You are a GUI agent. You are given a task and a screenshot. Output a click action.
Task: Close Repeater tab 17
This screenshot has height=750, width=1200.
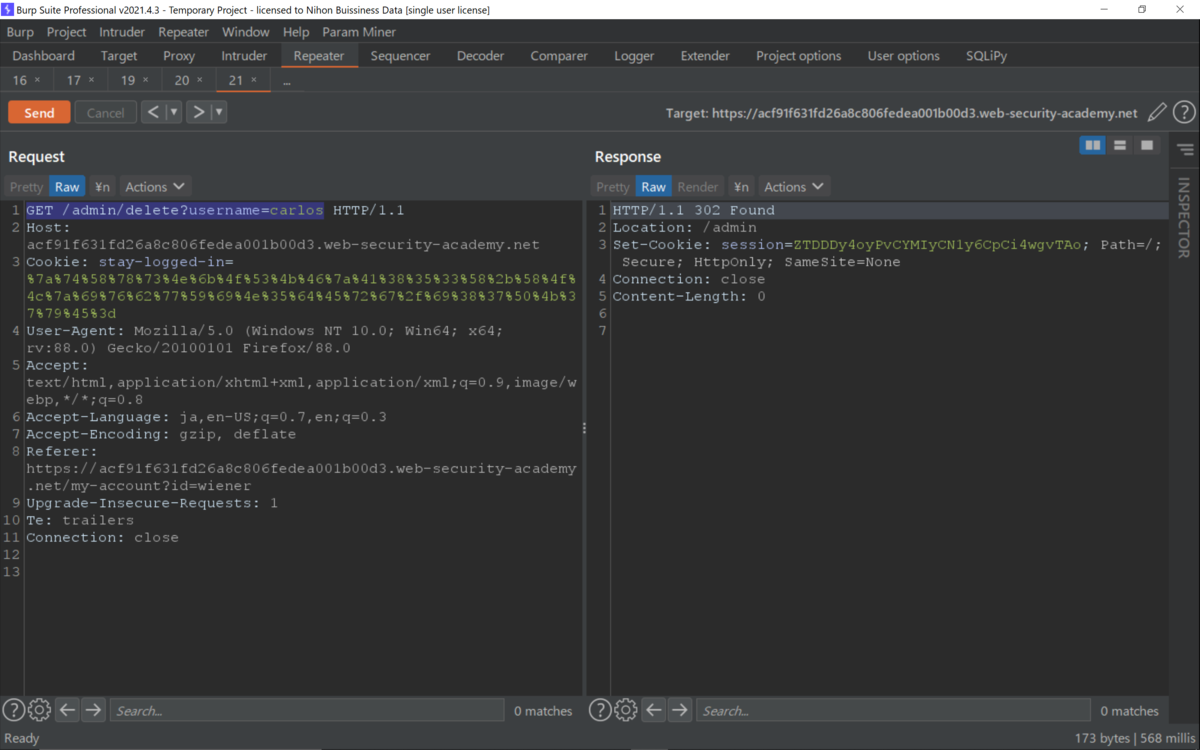(92, 80)
